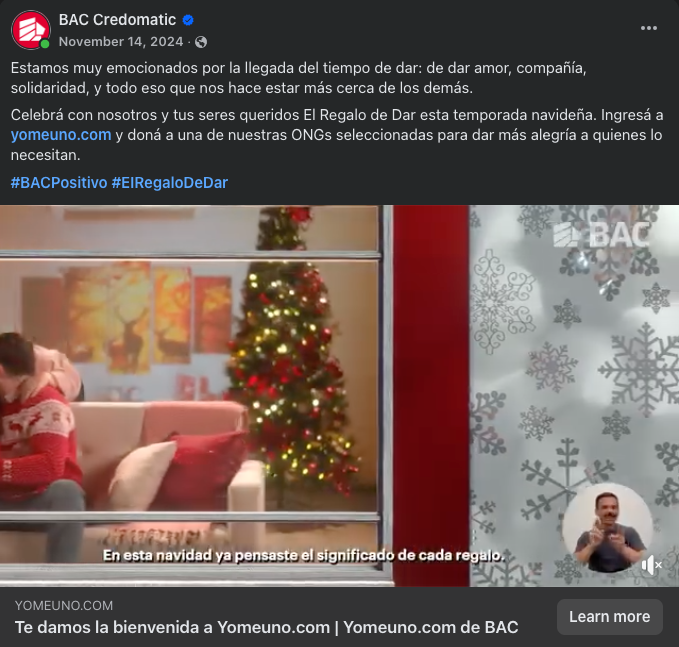The image size is (679, 647).
Task: Open the three-dot post options menu
Action: [649, 28]
